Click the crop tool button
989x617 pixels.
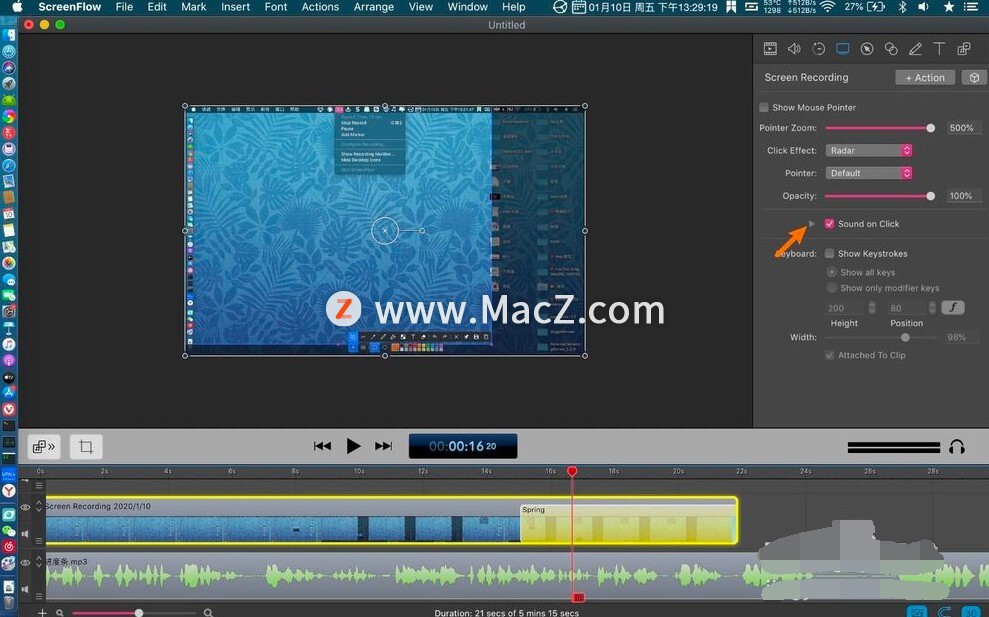86,447
